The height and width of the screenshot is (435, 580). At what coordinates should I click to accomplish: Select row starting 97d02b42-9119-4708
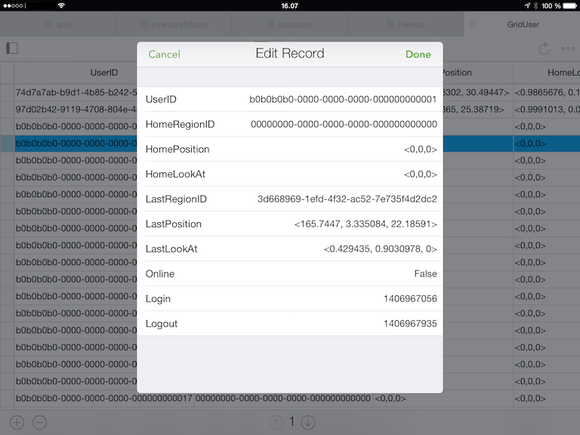coord(76,109)
